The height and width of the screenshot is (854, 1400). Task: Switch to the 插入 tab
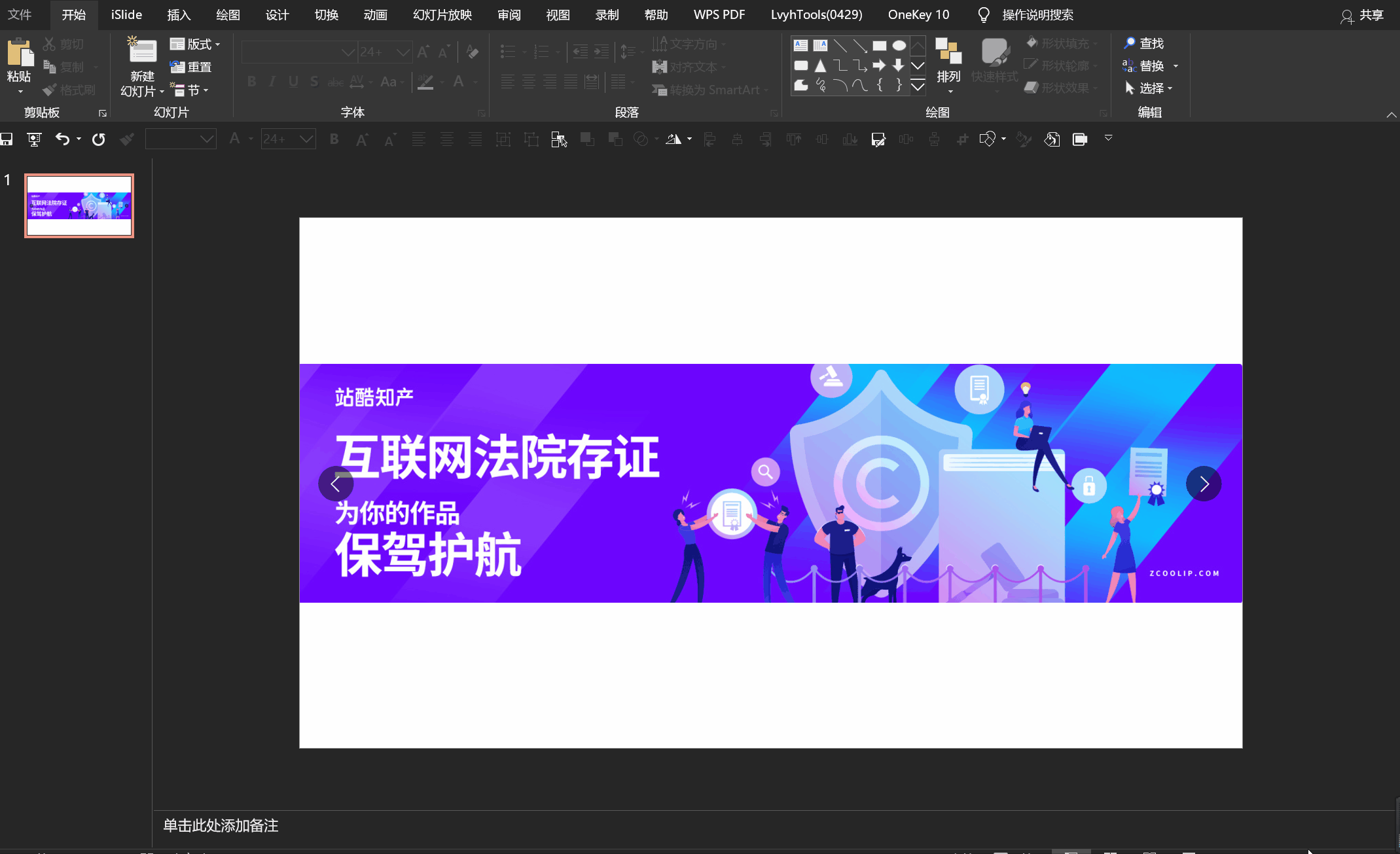click(x=179, y=14)
